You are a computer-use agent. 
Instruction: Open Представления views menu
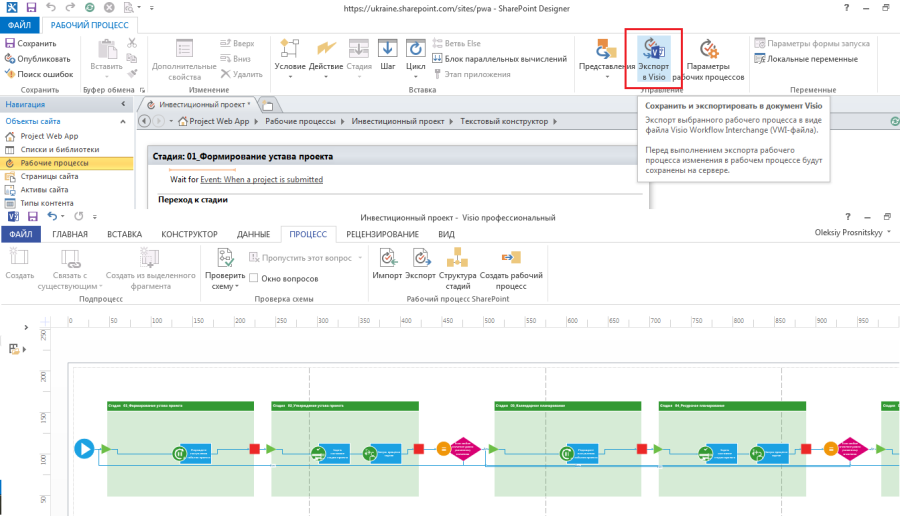607,60
